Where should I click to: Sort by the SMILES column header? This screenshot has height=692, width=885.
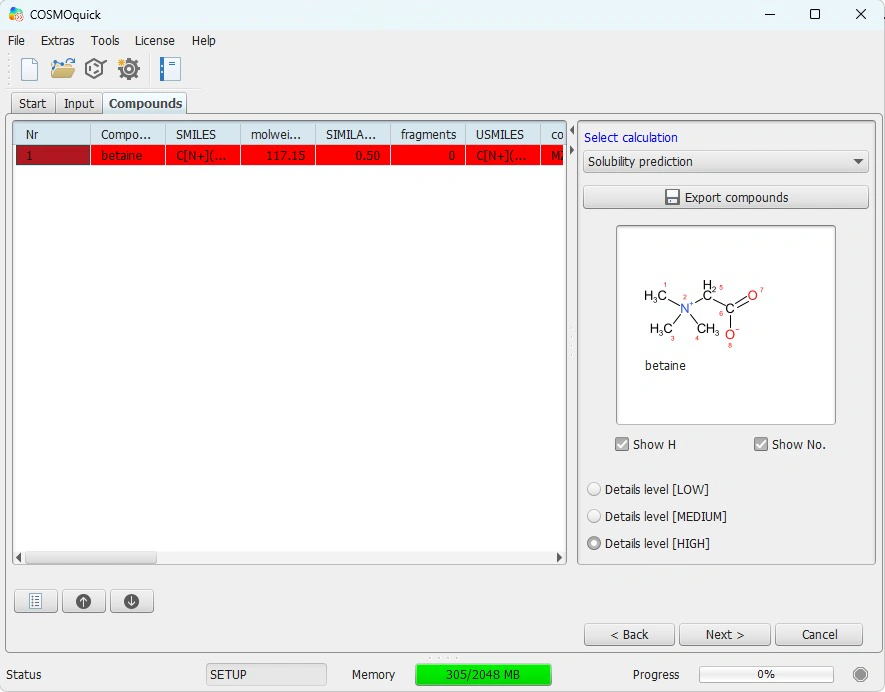click(x=203, y=134)
